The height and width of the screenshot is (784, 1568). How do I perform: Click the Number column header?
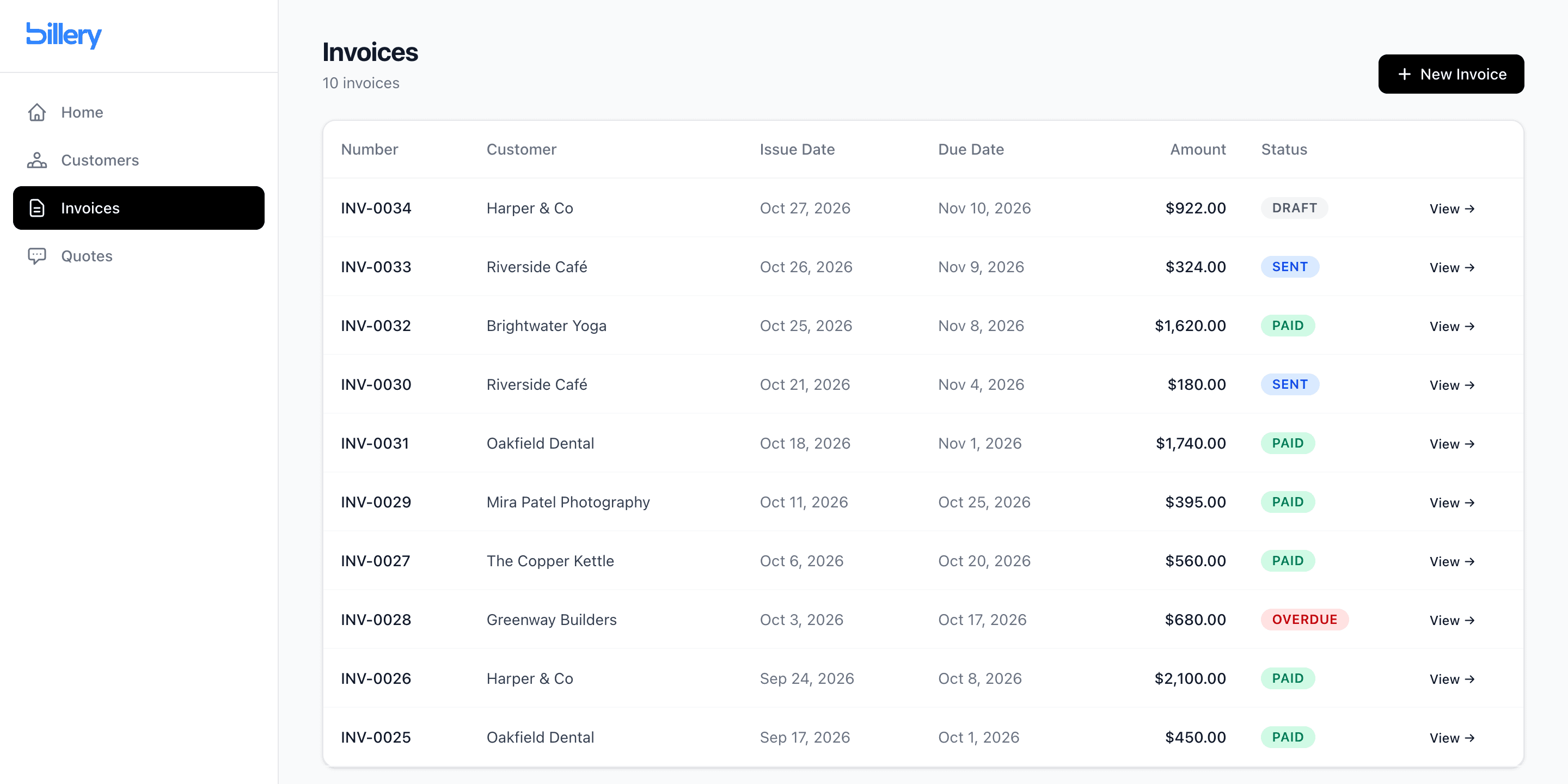point(370,149)
